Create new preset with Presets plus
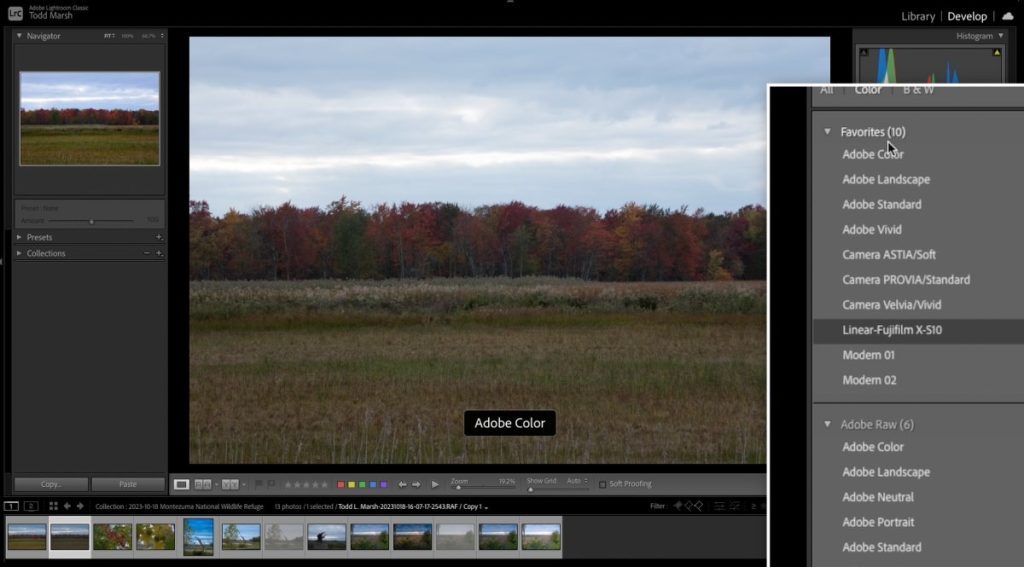Image resolution: width=1024 pixels, height=567 pixels. [159, 237]
